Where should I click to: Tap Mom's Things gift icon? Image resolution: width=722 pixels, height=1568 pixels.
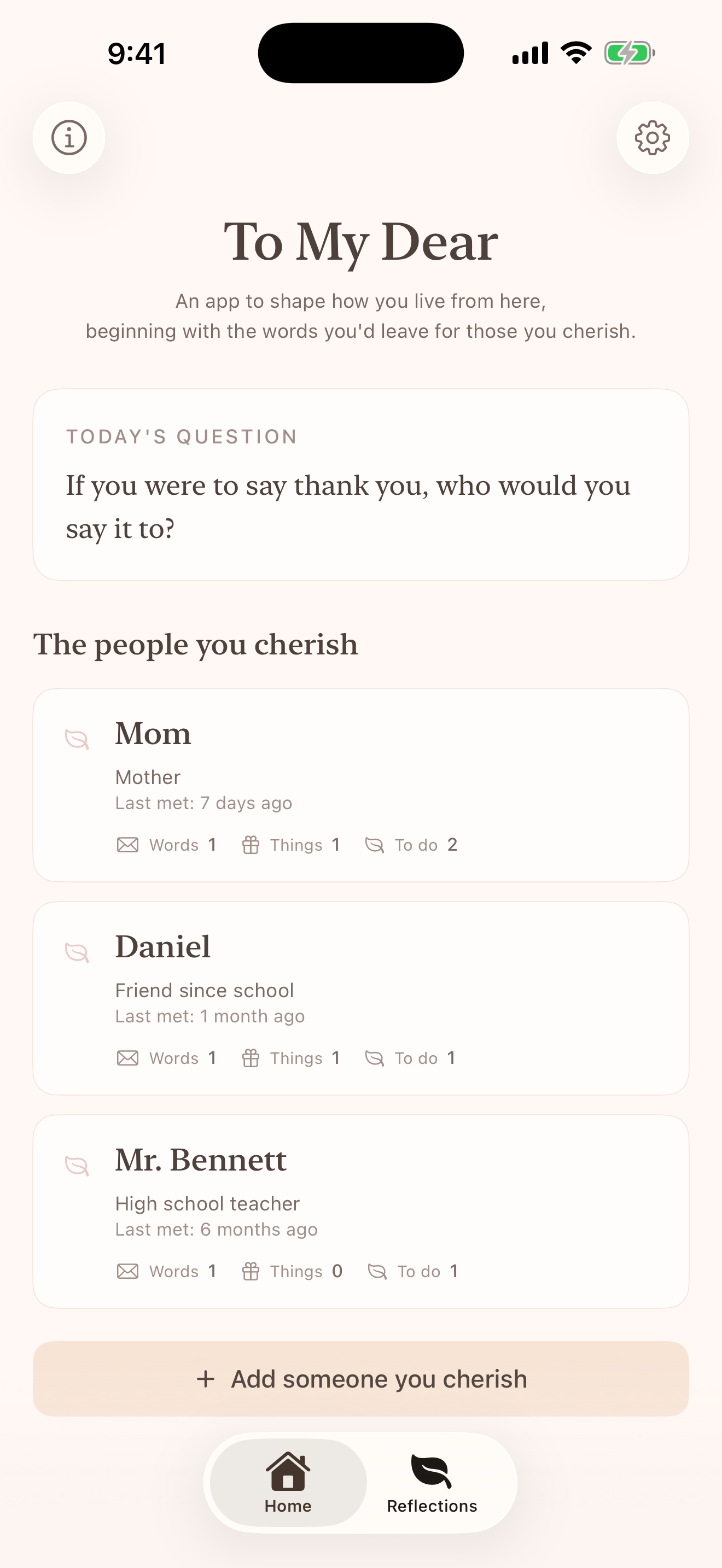[x=251, y=845]
